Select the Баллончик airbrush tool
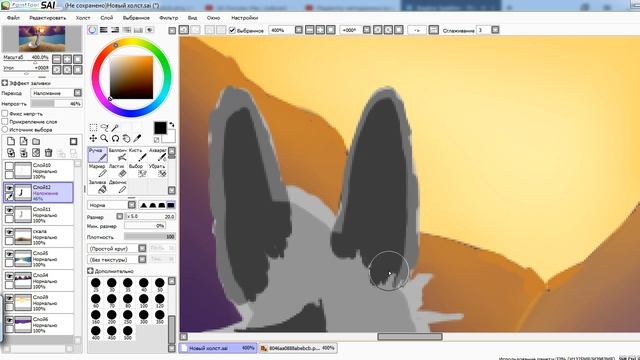Screen dimensions: 640x360 click(x=118, y=155)
